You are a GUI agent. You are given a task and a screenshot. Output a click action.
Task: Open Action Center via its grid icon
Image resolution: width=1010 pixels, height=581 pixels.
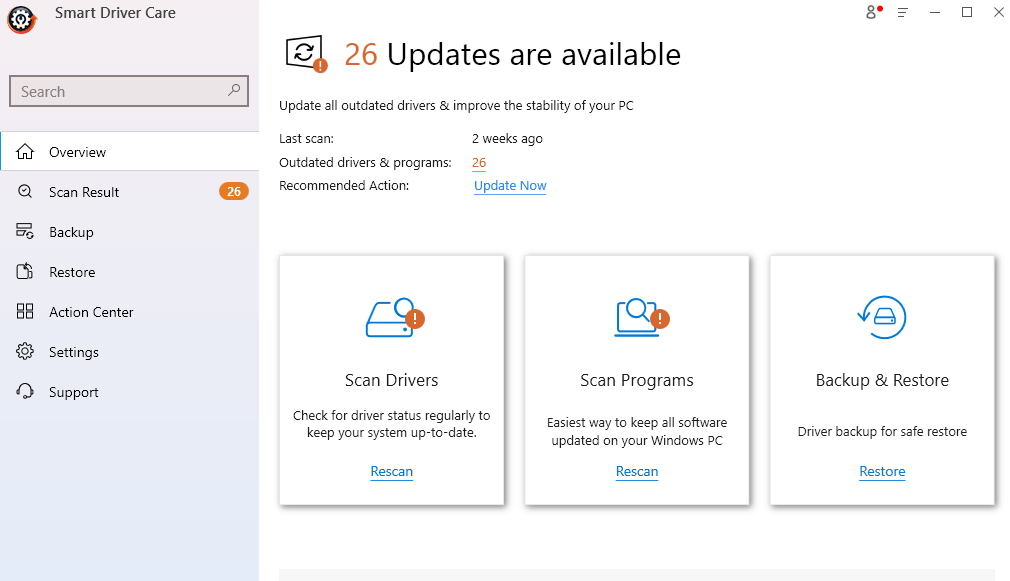click(27, 311)
